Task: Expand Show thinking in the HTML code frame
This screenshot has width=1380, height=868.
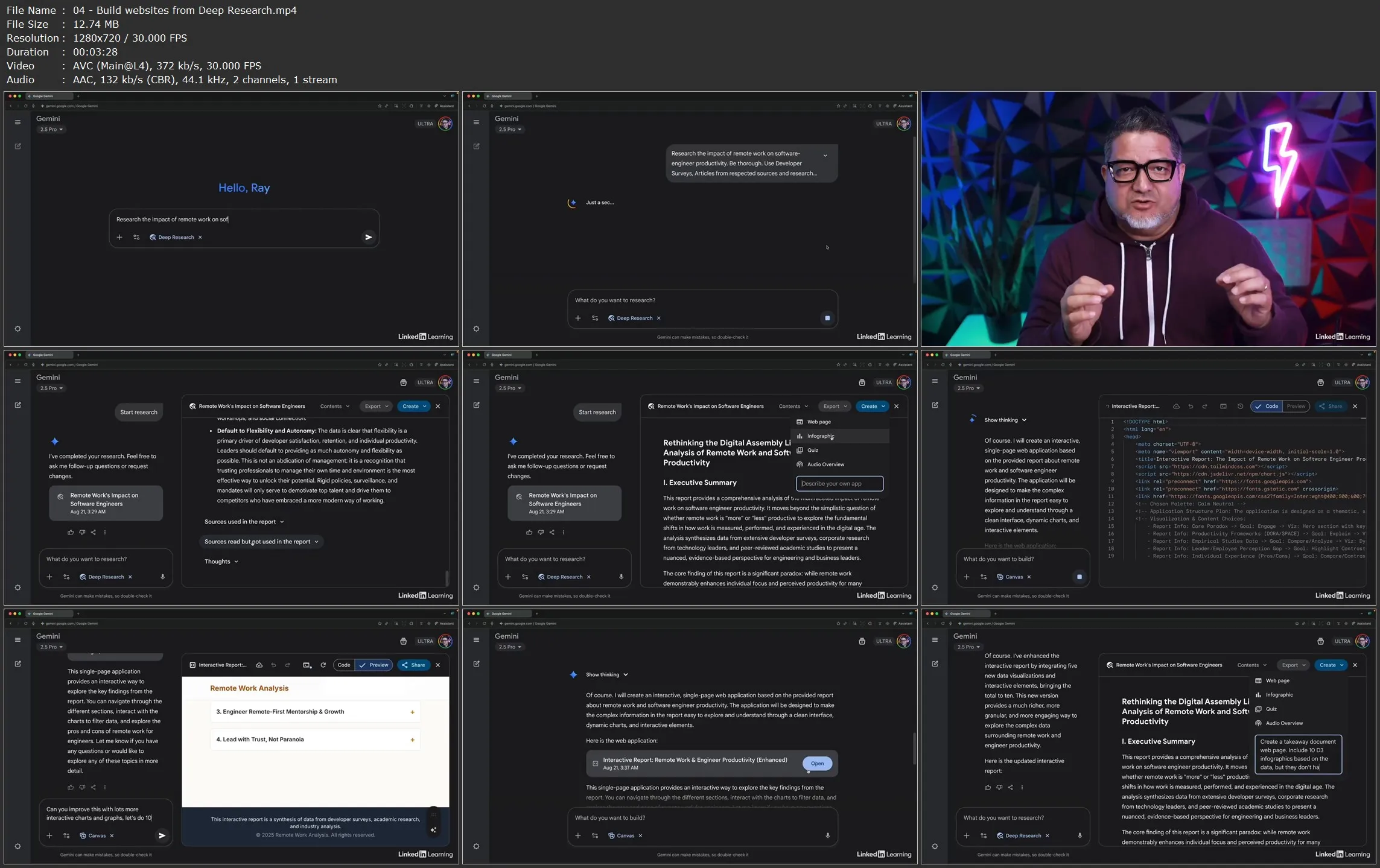Action: (1005, 420)
